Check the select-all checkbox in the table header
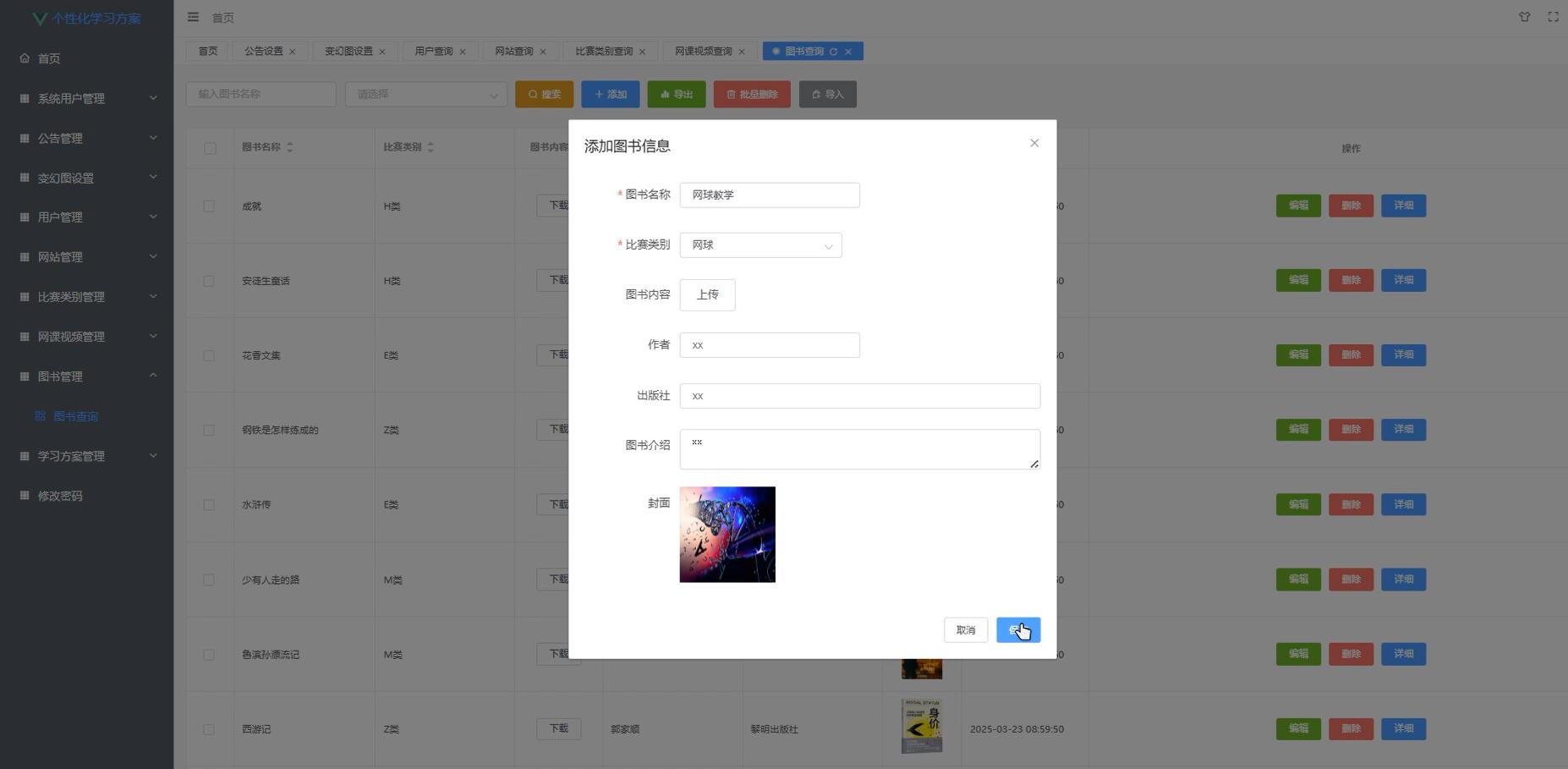 click(210, 147)
